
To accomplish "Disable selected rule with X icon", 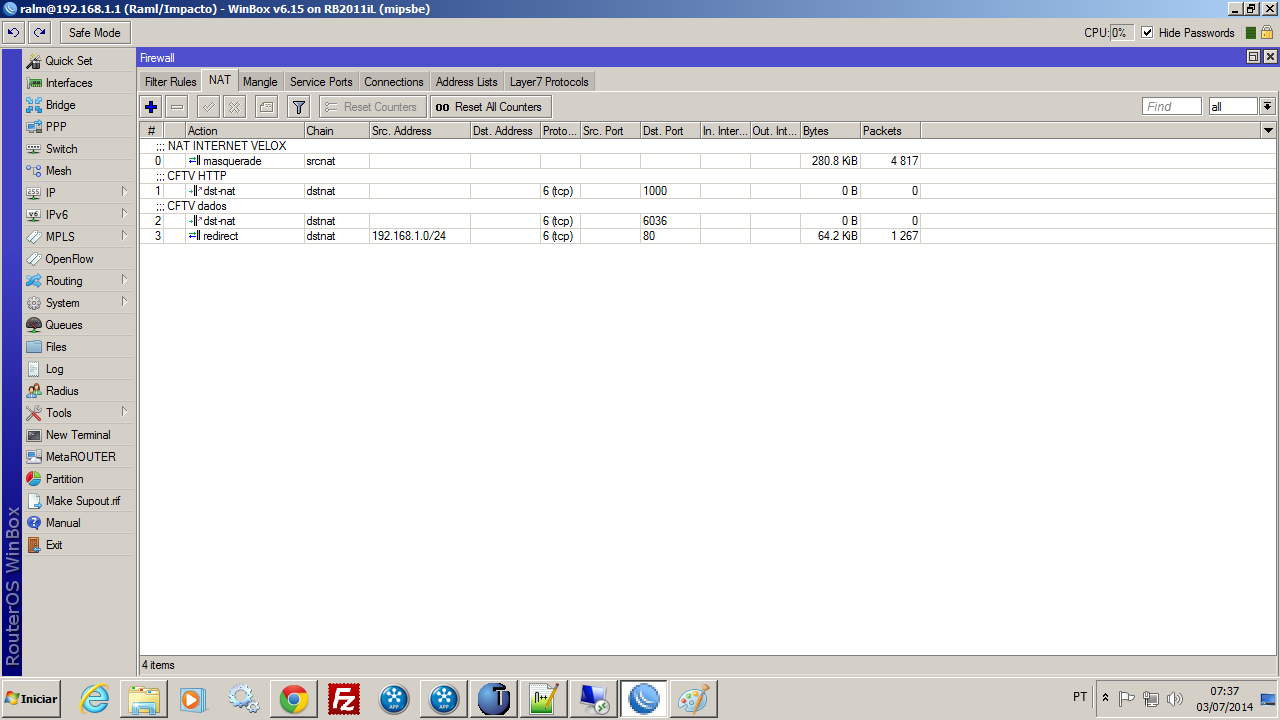I will tap(234, 107).
